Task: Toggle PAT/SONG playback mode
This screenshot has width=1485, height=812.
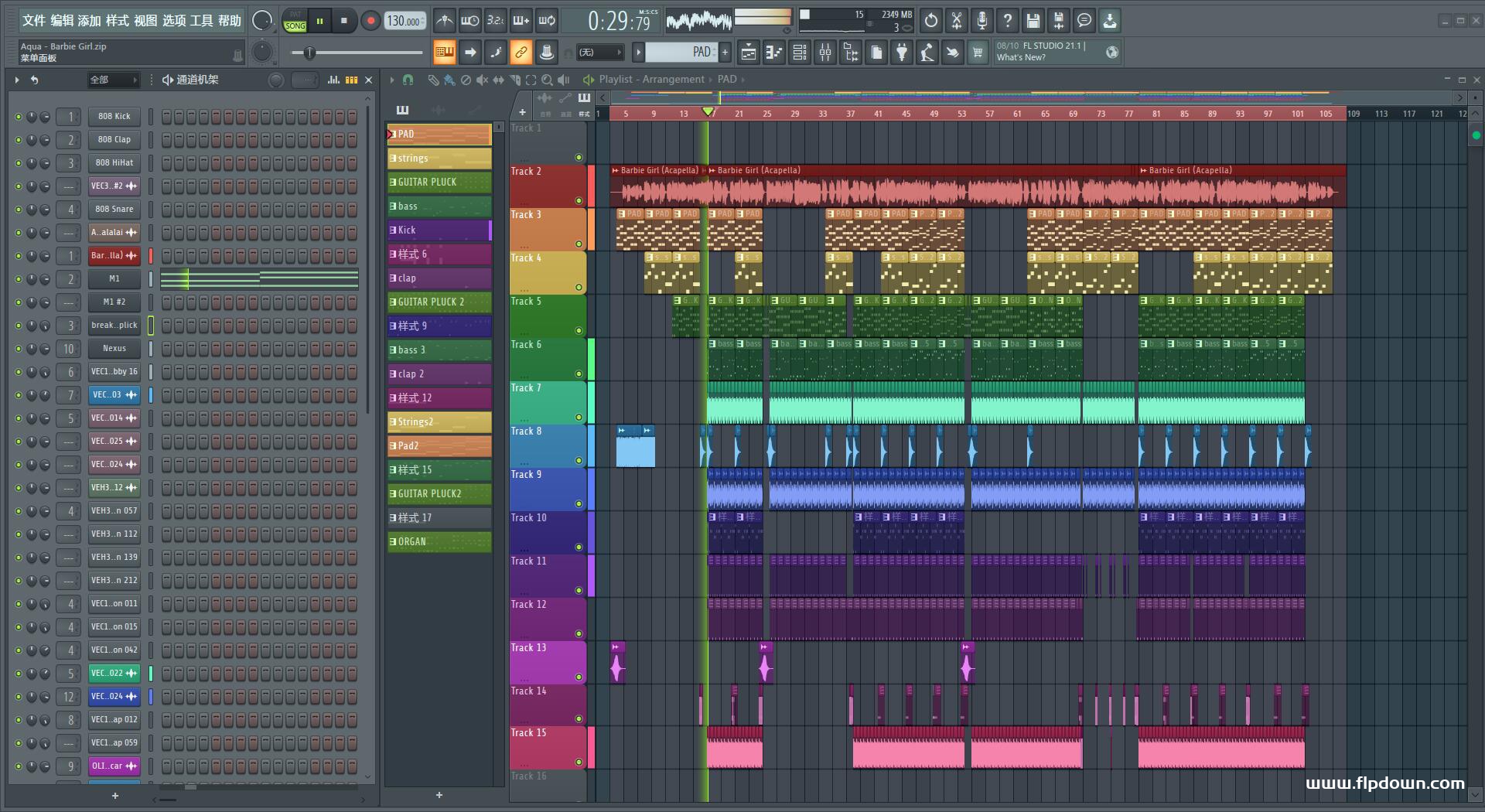Action: (295, 21)
